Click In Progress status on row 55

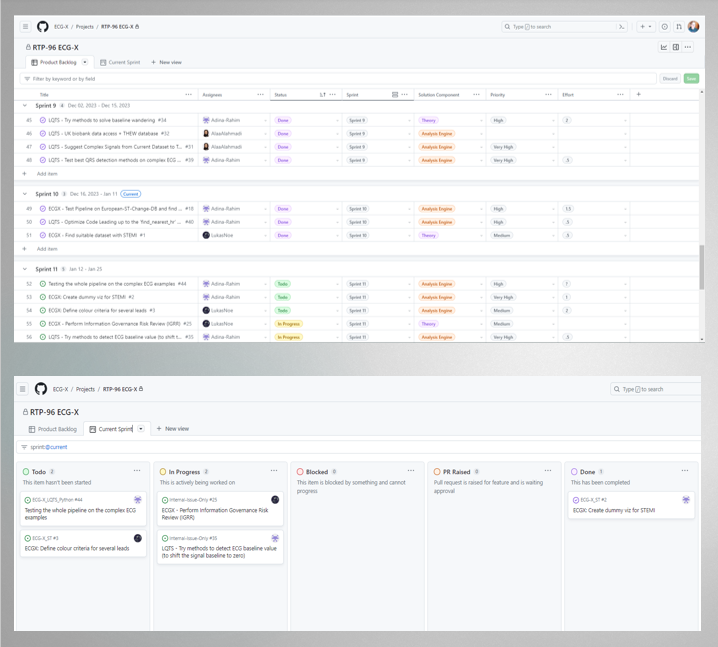click(288, 324)
